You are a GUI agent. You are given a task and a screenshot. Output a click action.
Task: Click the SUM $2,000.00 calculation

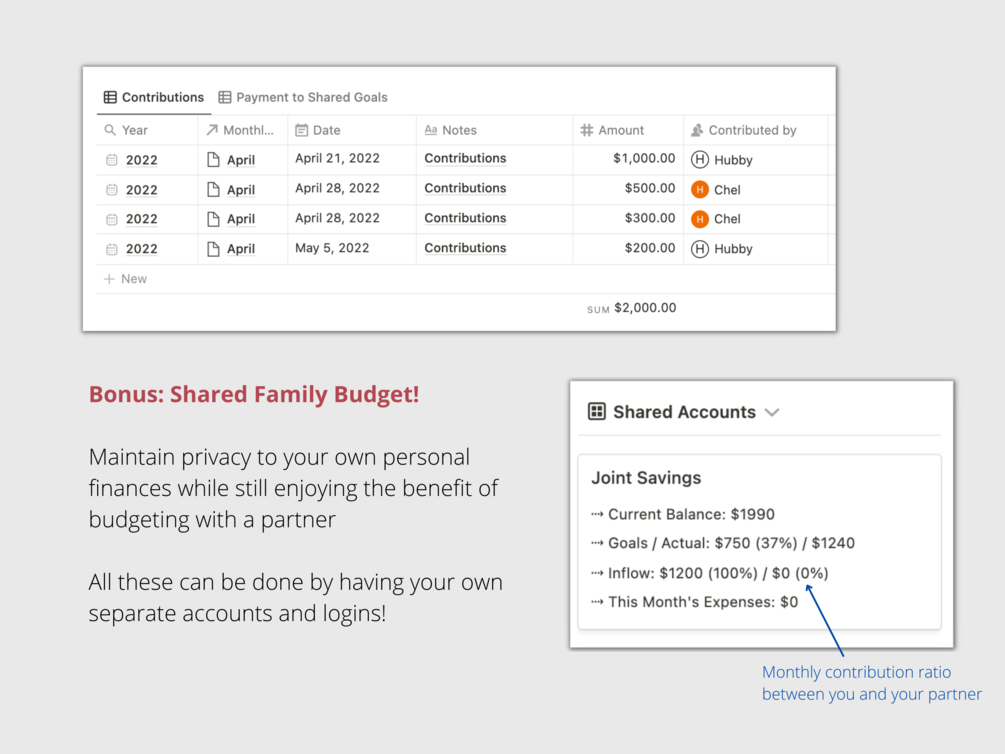click(x=632, y=308)
